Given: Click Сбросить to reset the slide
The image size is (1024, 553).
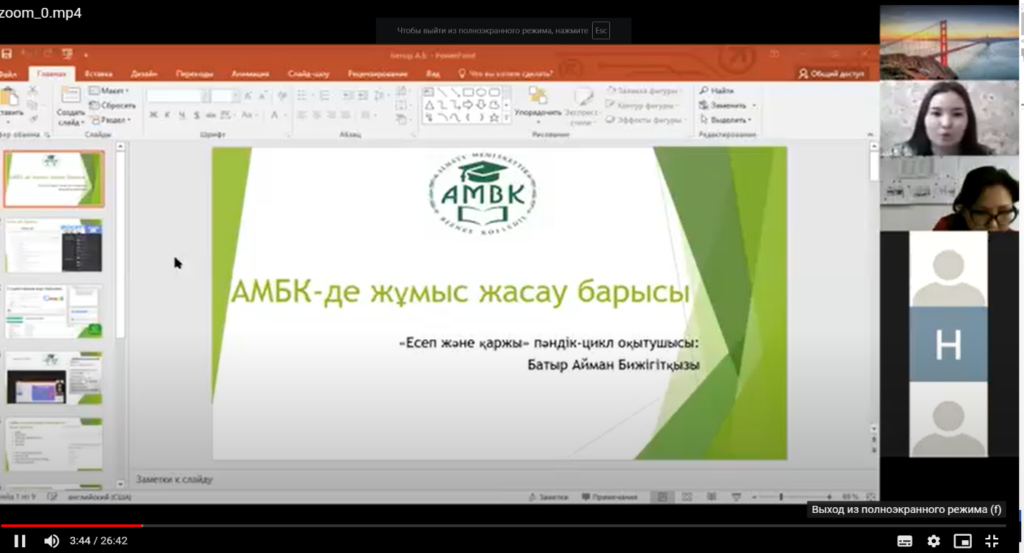Looking at the screenshot, I should [114, 105].
